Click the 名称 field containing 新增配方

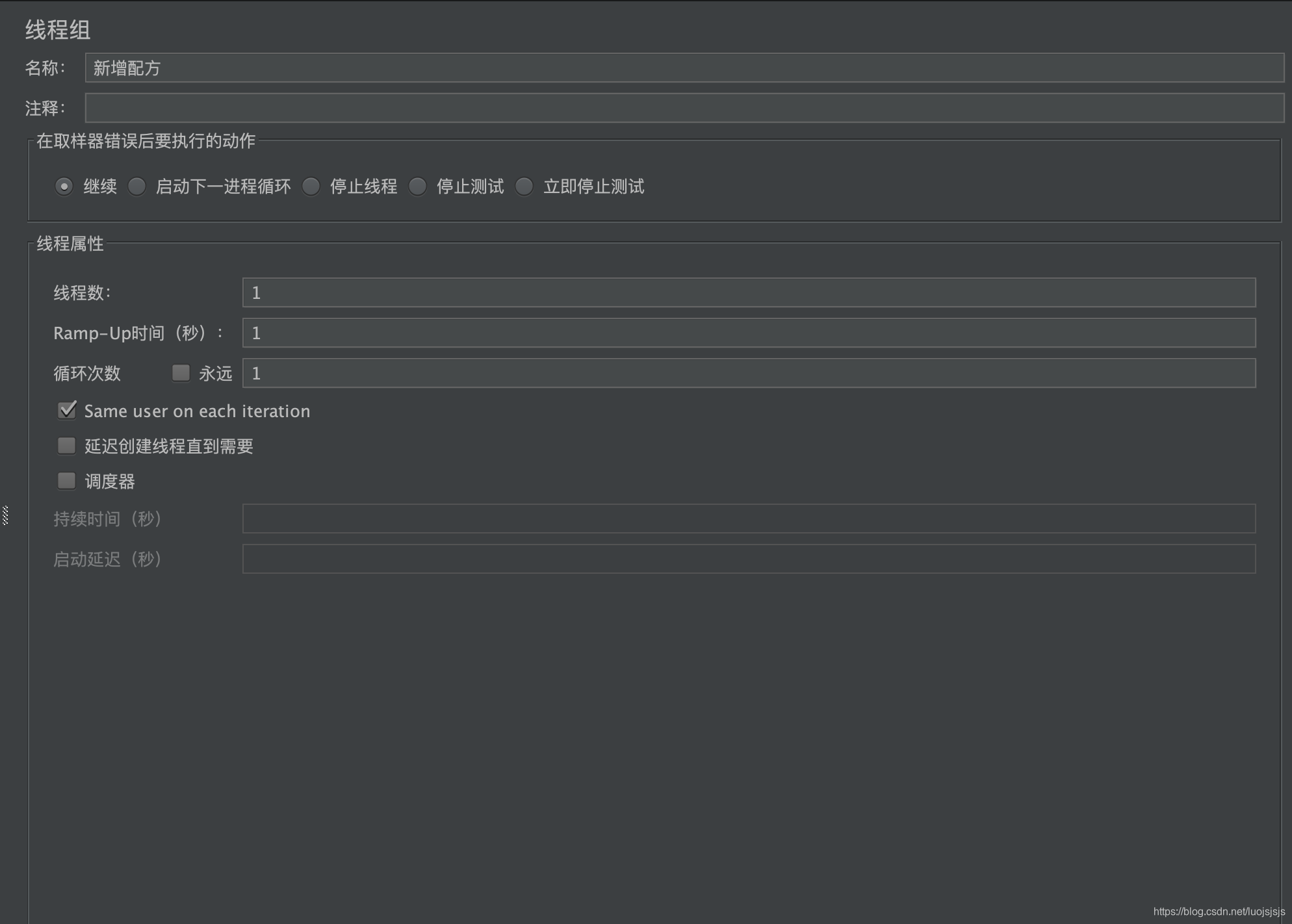(684, 68)
